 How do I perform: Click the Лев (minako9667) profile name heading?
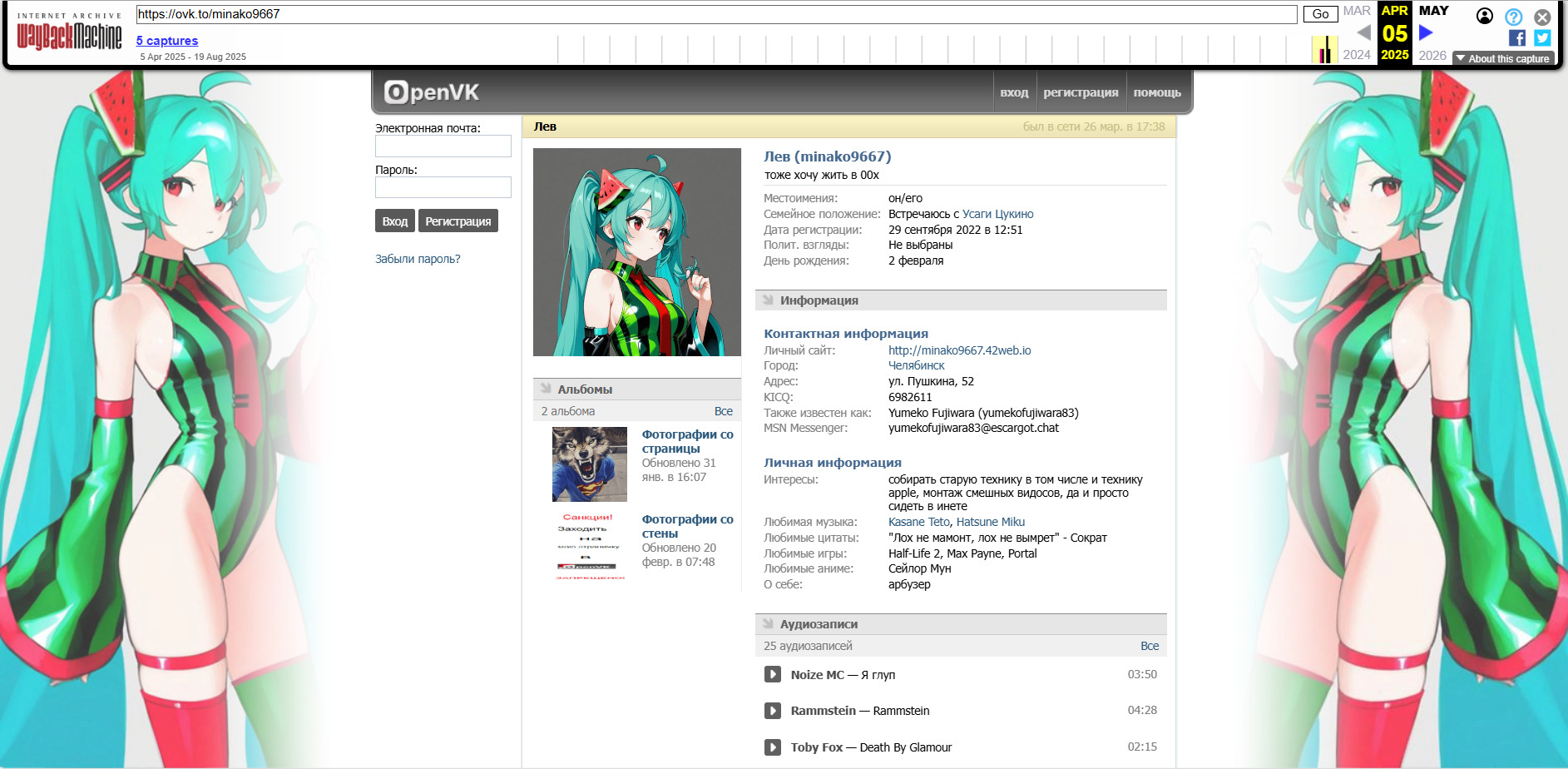click(x=828, y=156)
